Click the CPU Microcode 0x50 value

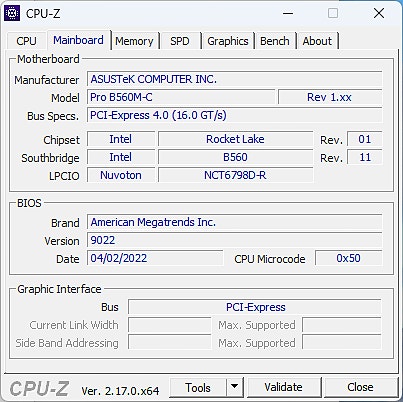pyautogui.click(x=348, y=258)
